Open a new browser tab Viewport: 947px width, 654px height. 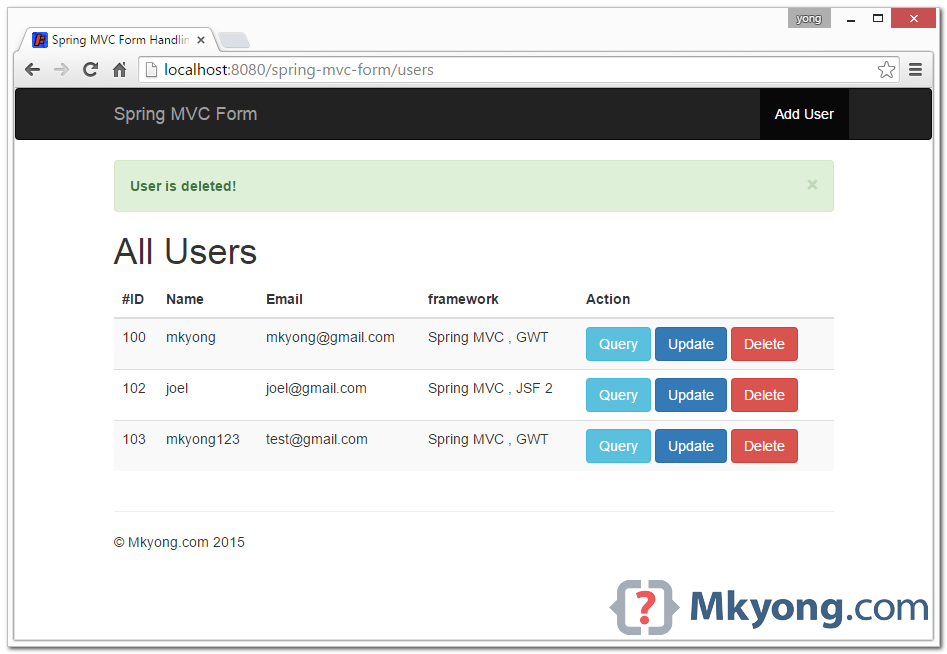coord(233,42)
